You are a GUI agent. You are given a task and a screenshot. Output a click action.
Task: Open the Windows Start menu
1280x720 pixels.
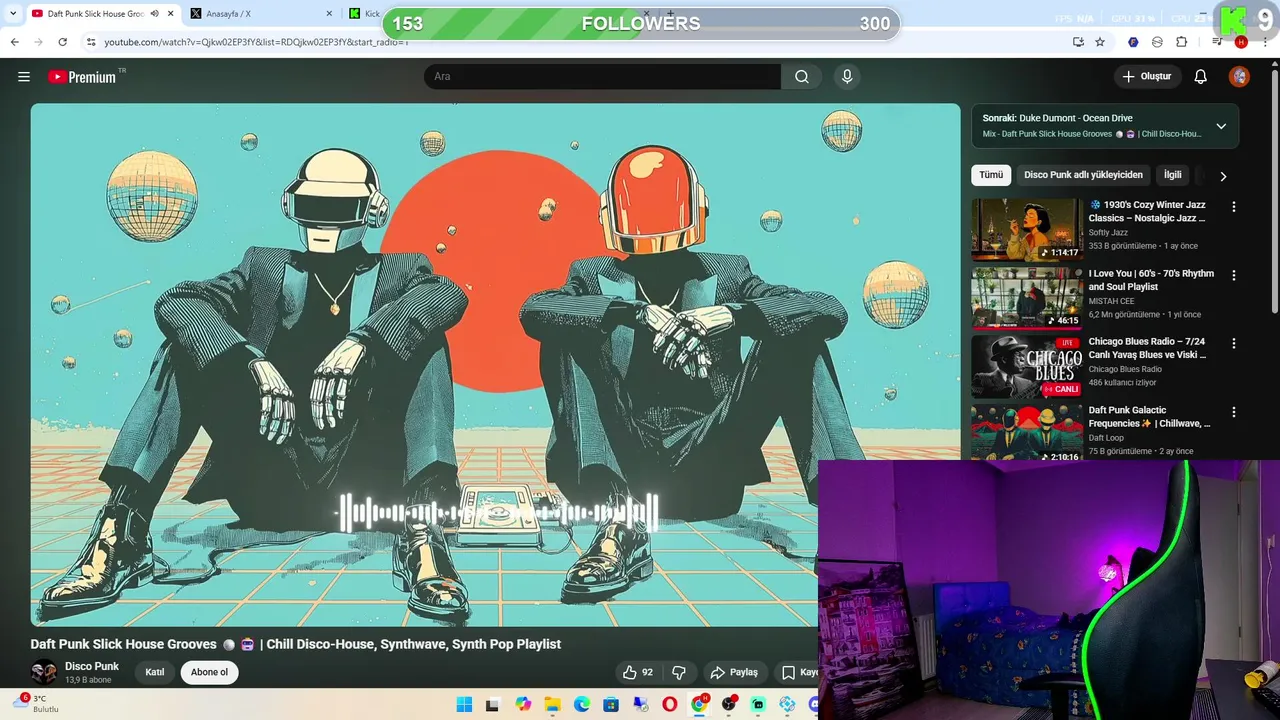tap(464, 705)
